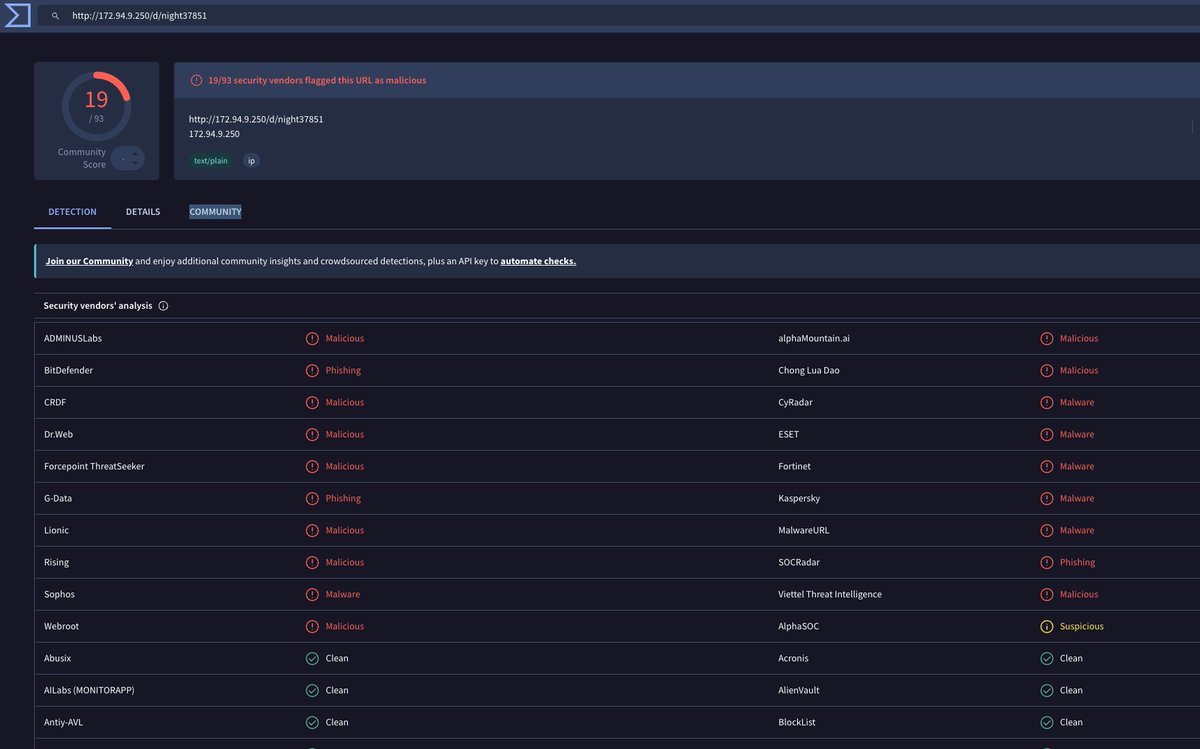The width and height of the screenshot is (1200, 749).
Task: Click ADMINUSLabs malicious warning icon
Action: [x=312, y=338]
